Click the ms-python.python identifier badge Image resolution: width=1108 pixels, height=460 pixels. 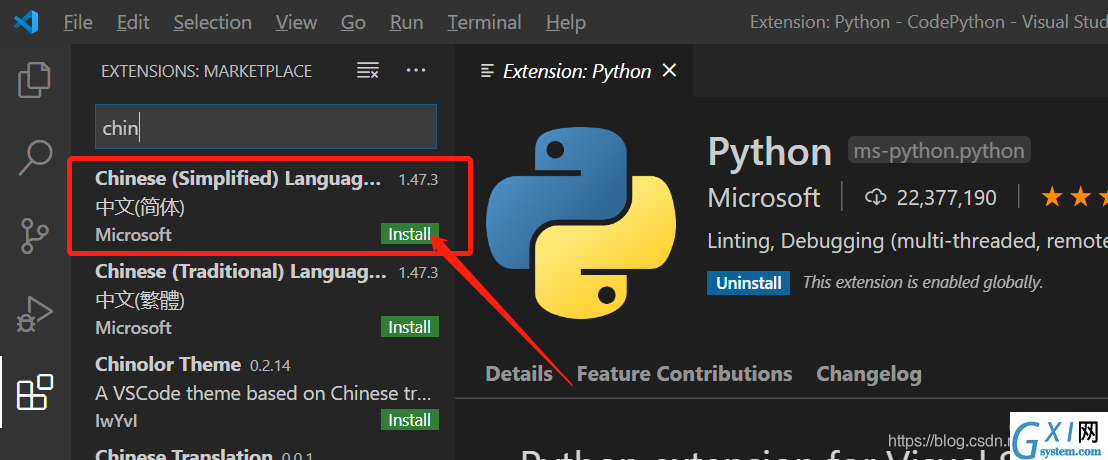[x=939, y=151]
